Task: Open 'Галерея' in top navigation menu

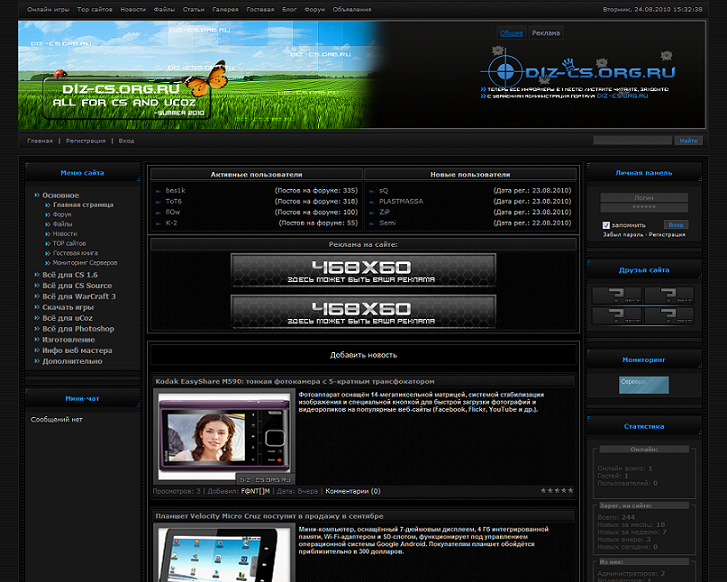Action: coord(225,8)
